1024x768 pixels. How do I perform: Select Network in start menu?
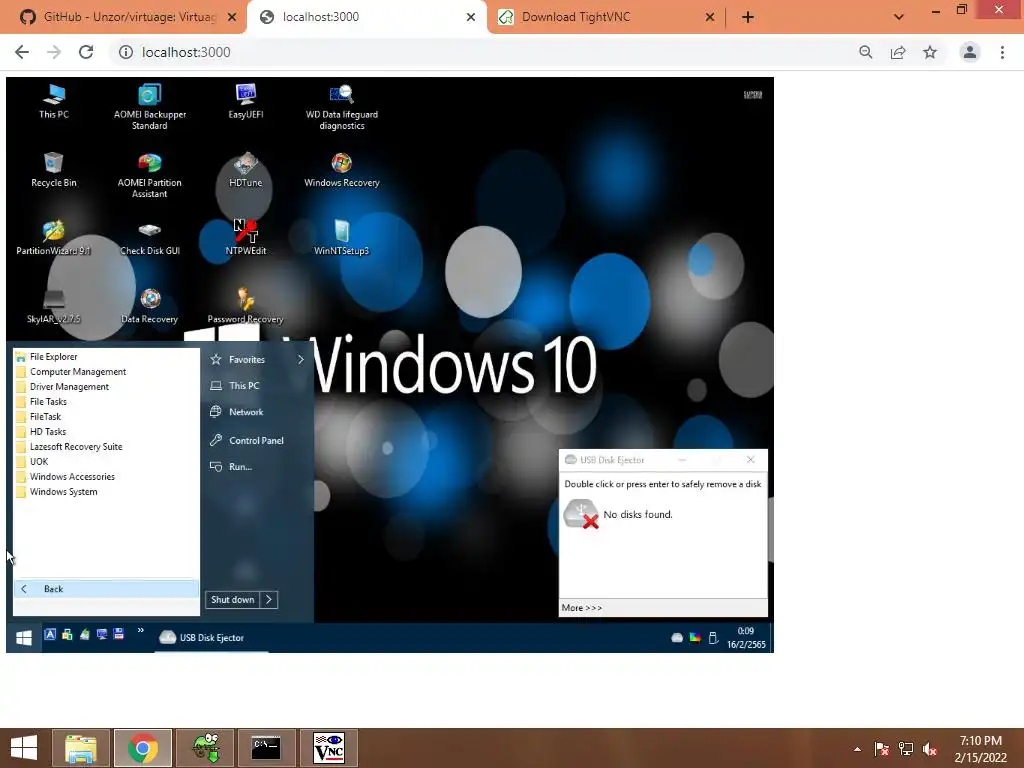click(x=257, y=412)
